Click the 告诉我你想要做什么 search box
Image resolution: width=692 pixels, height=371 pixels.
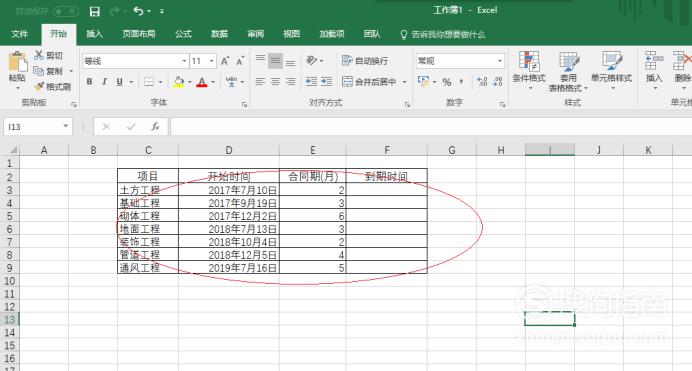point(443,34)
